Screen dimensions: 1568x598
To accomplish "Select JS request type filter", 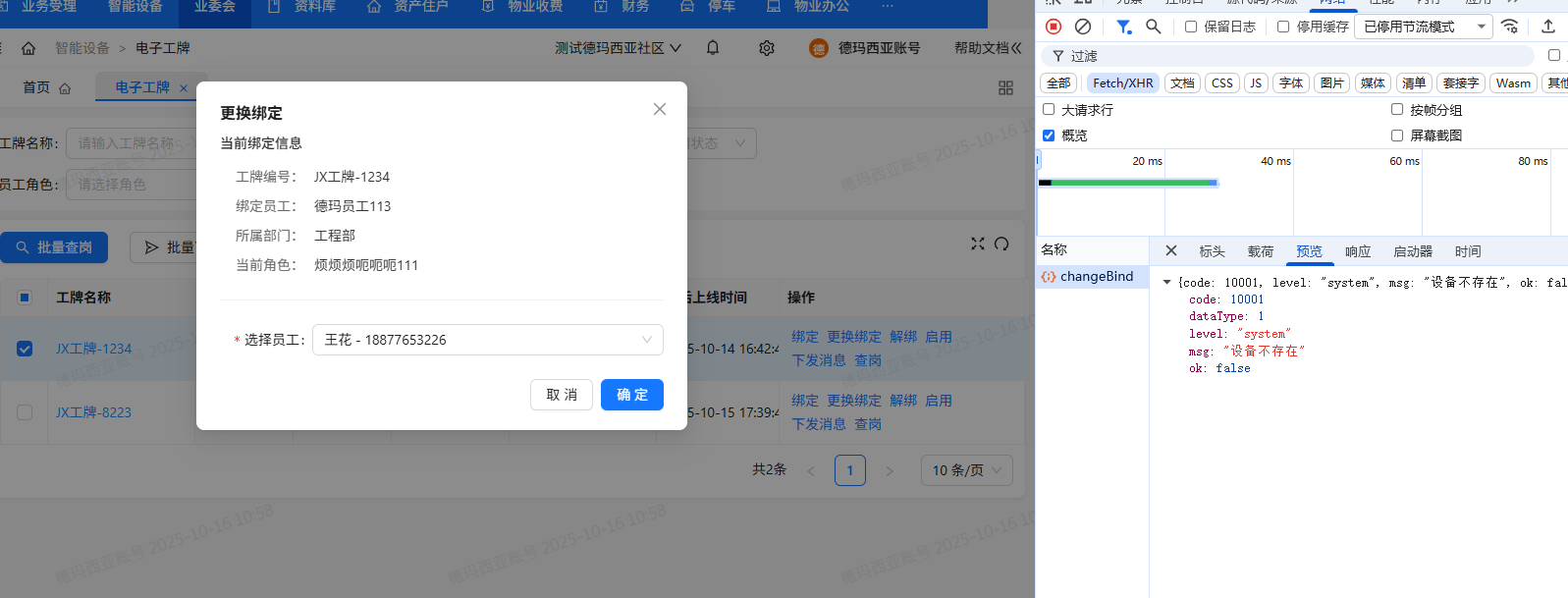I will point(1256,83).
